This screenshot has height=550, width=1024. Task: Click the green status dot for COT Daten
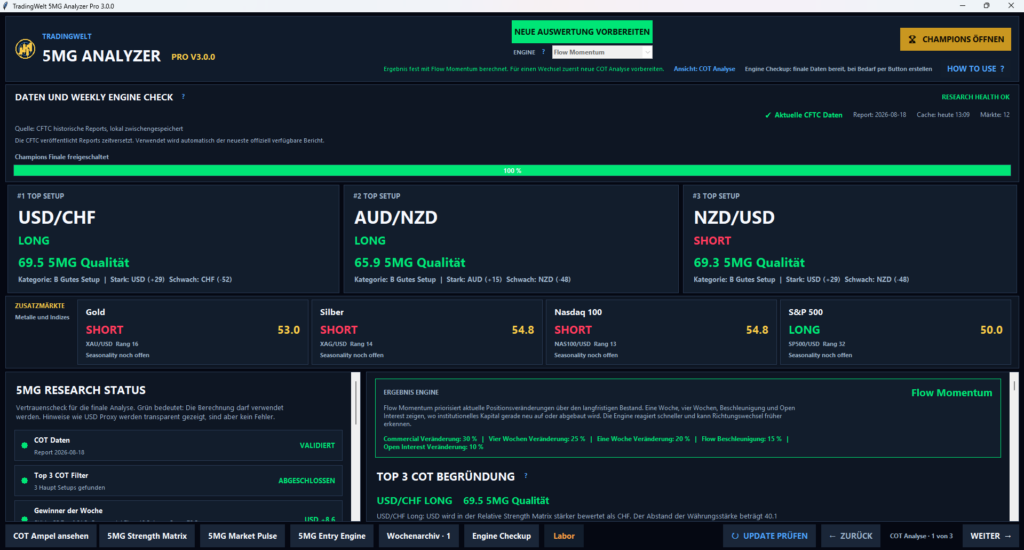point(24,445)
